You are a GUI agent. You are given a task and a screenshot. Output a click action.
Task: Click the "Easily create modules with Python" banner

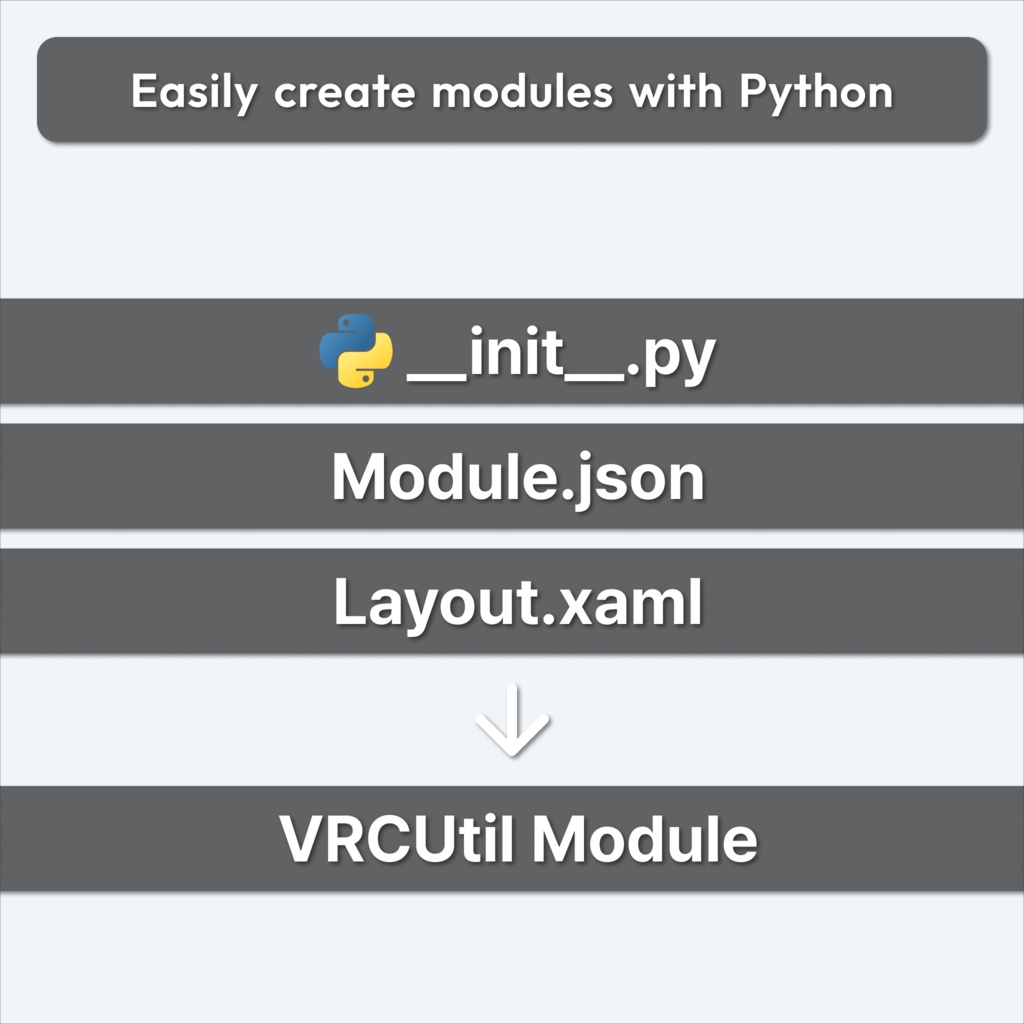[512, 89]
